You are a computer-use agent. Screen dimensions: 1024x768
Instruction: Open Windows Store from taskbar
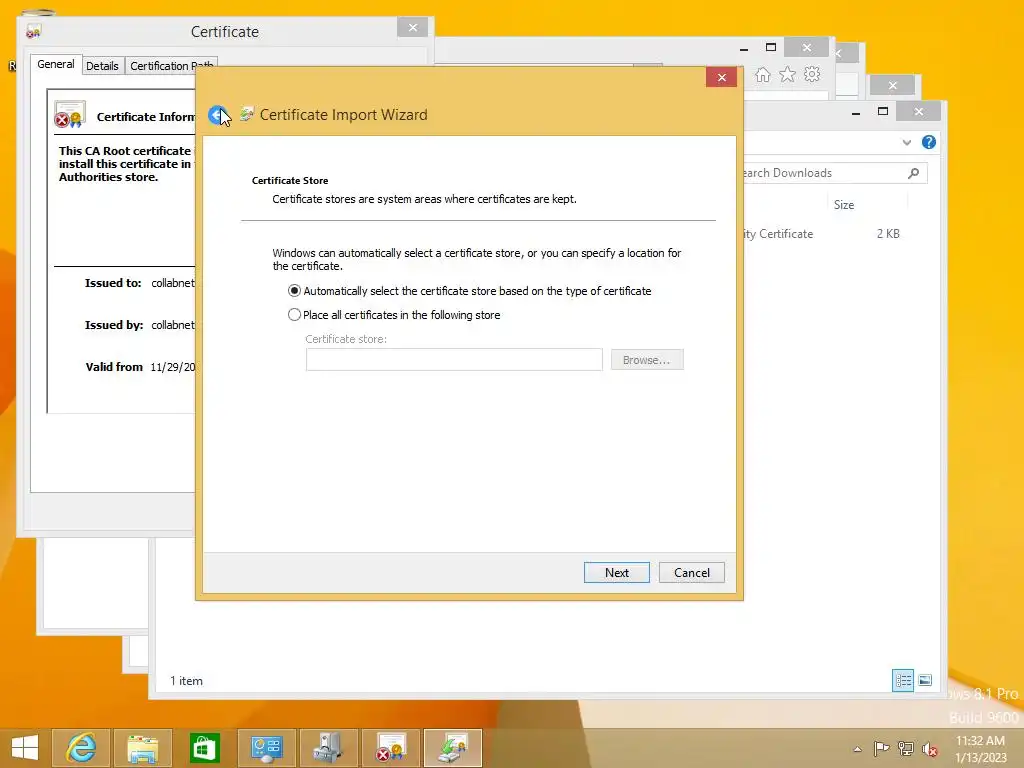tap(204, 748)
